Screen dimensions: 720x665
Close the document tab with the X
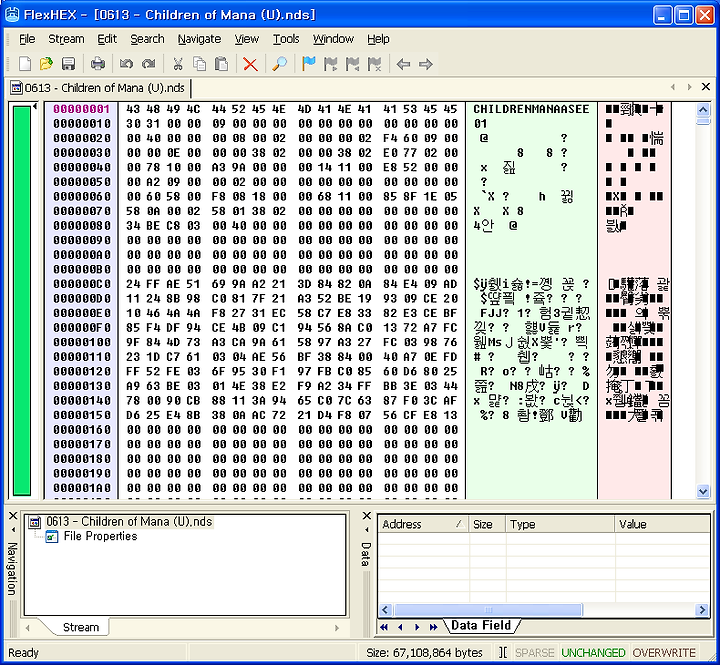point(706,87)
